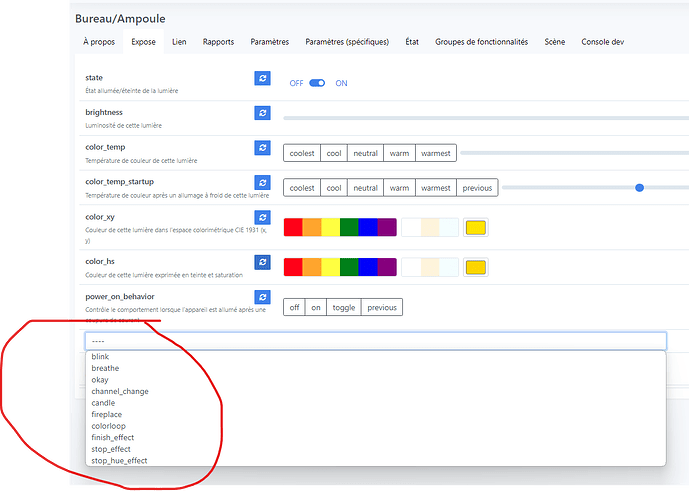Refresh the color_hs value
The image size is (689, 491).
262,262
